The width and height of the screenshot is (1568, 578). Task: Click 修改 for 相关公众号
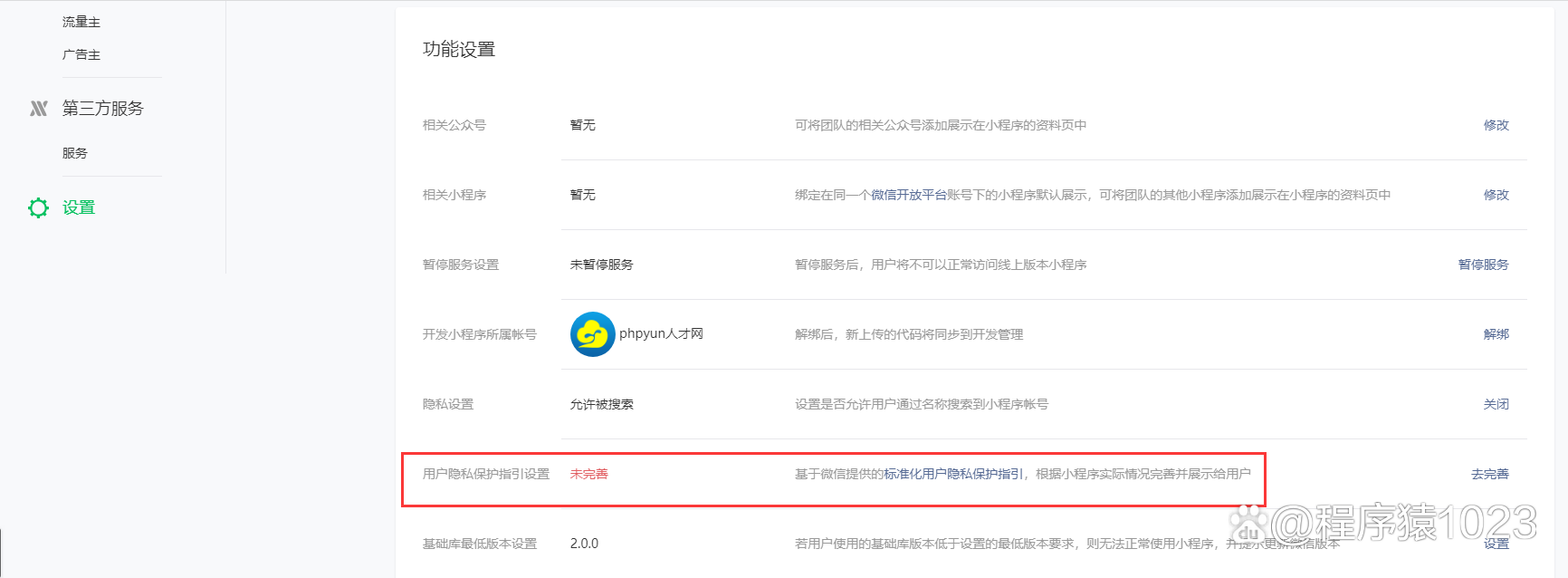click(1496, 125)
